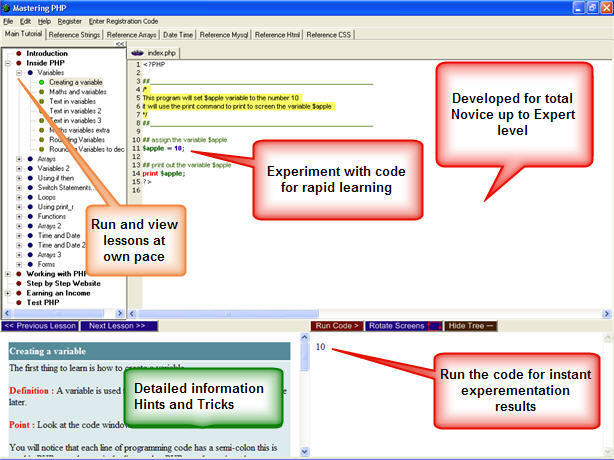Open the Edit menu
The image size is (614, 460).
coord(25,21)
